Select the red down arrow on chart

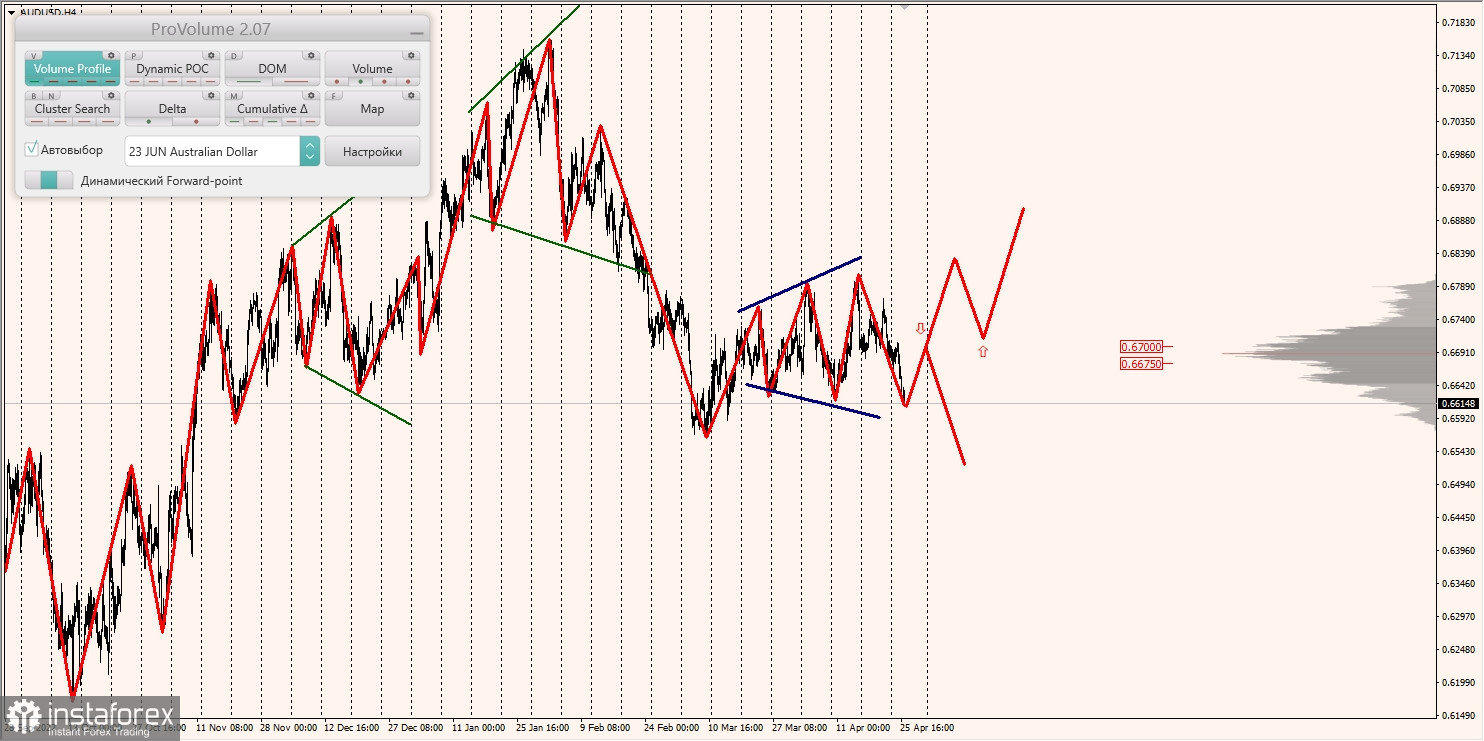921,328
